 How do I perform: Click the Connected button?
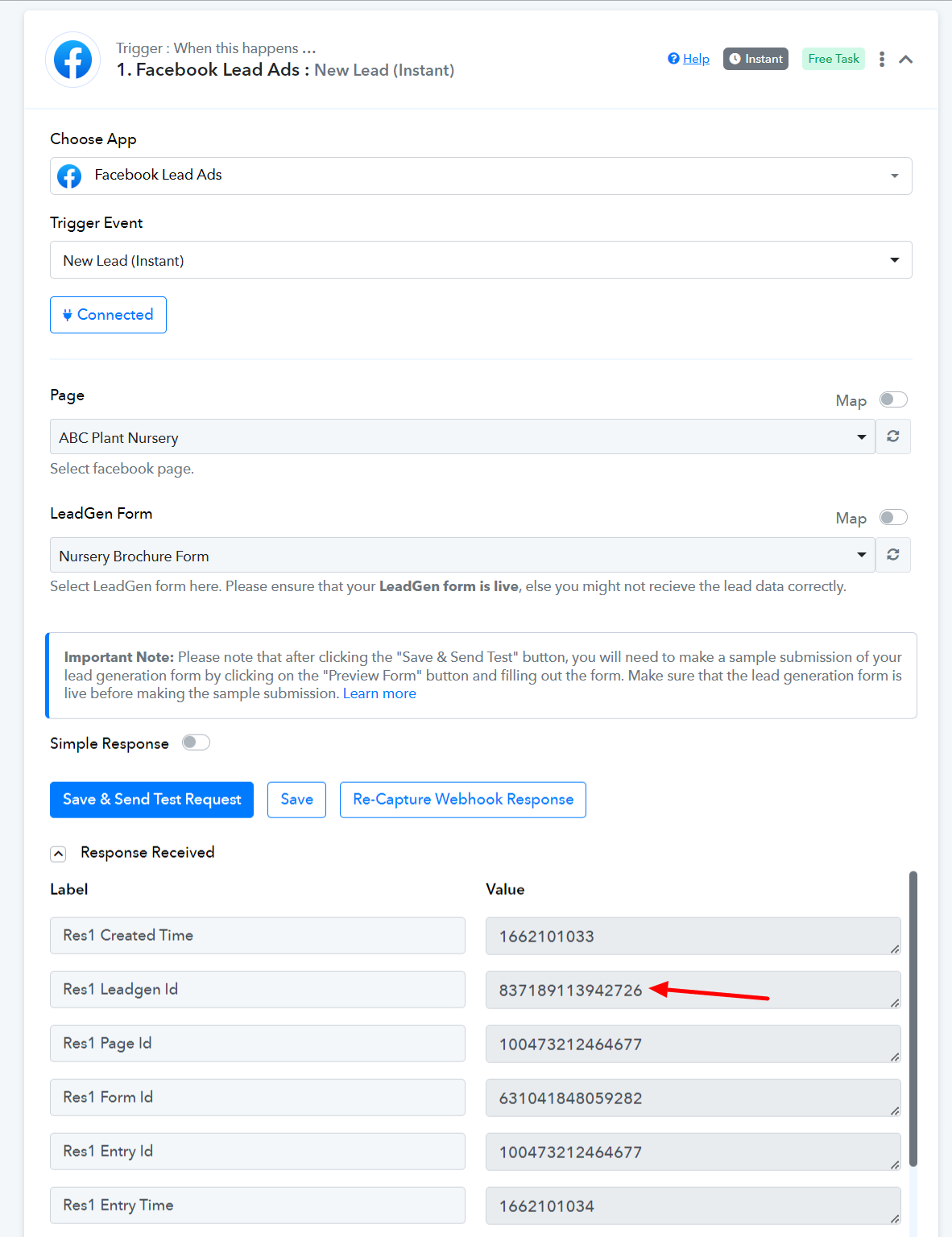pyautogui.click(x=108, y=315)
